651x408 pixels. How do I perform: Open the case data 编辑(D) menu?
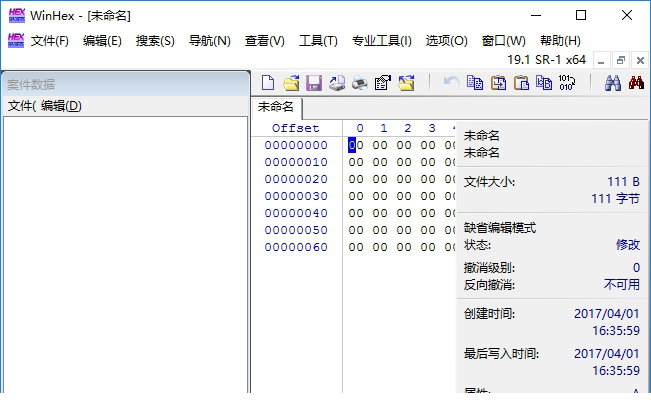coord(61,106)
